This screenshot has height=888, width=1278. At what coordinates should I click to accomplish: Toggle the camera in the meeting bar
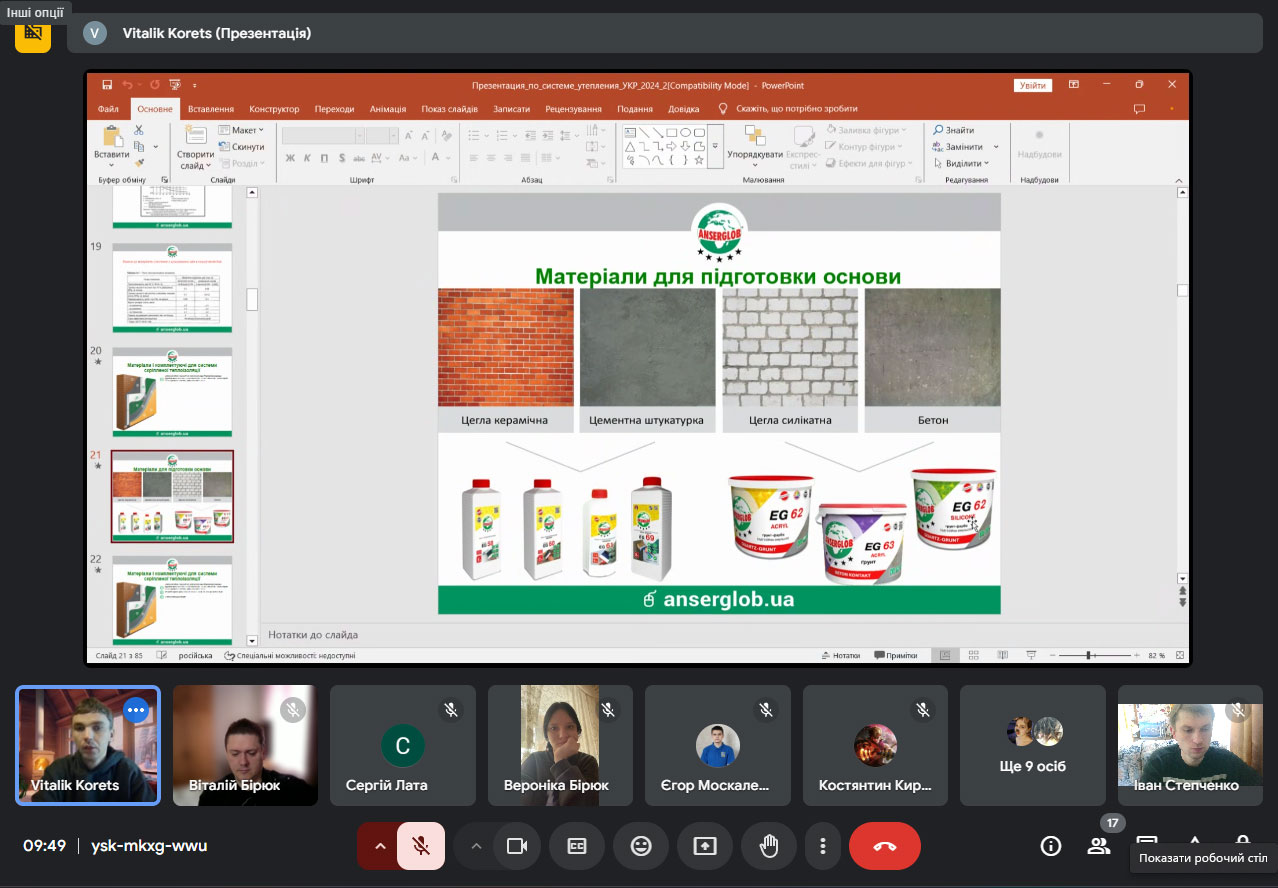[517, 846]
